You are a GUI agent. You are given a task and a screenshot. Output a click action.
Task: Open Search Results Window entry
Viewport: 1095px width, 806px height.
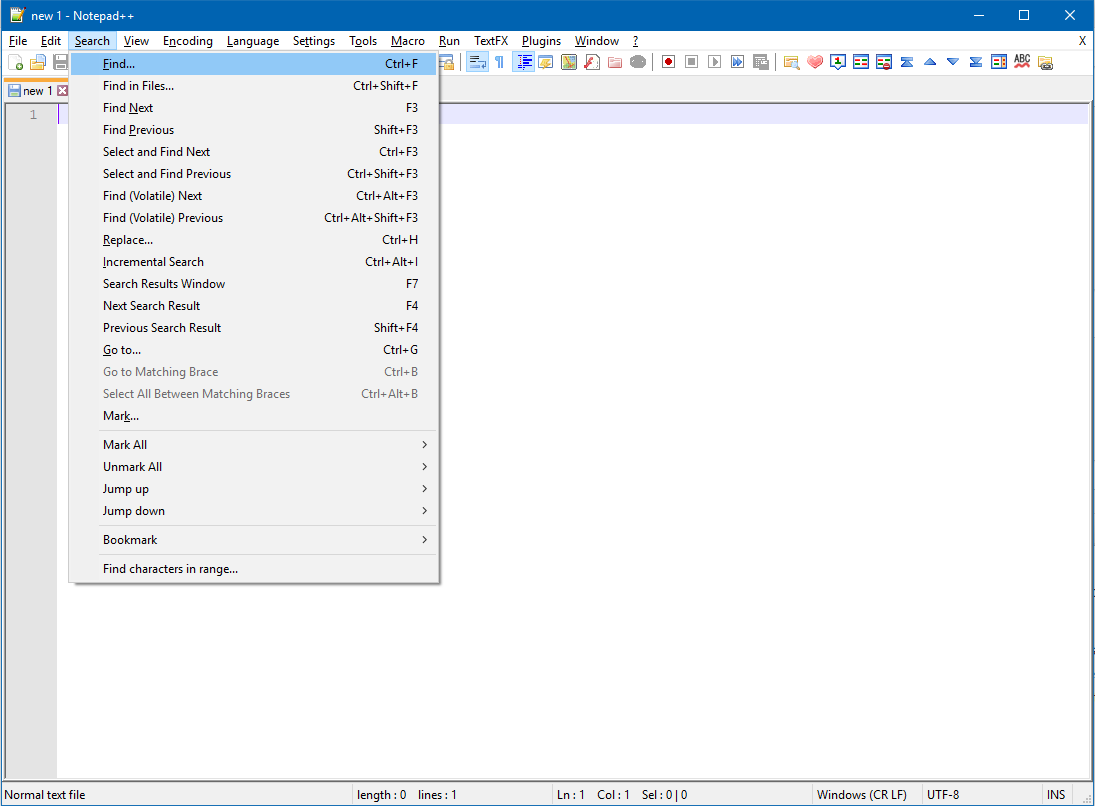253,284
